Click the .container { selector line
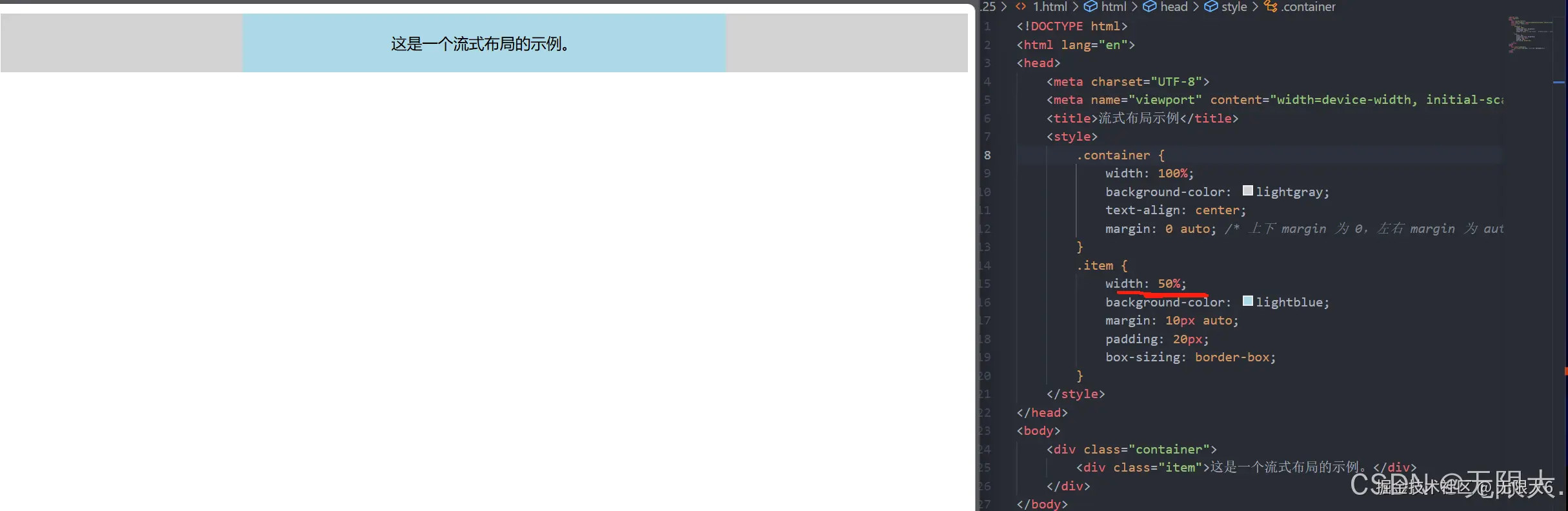 tap(1120, 155)
